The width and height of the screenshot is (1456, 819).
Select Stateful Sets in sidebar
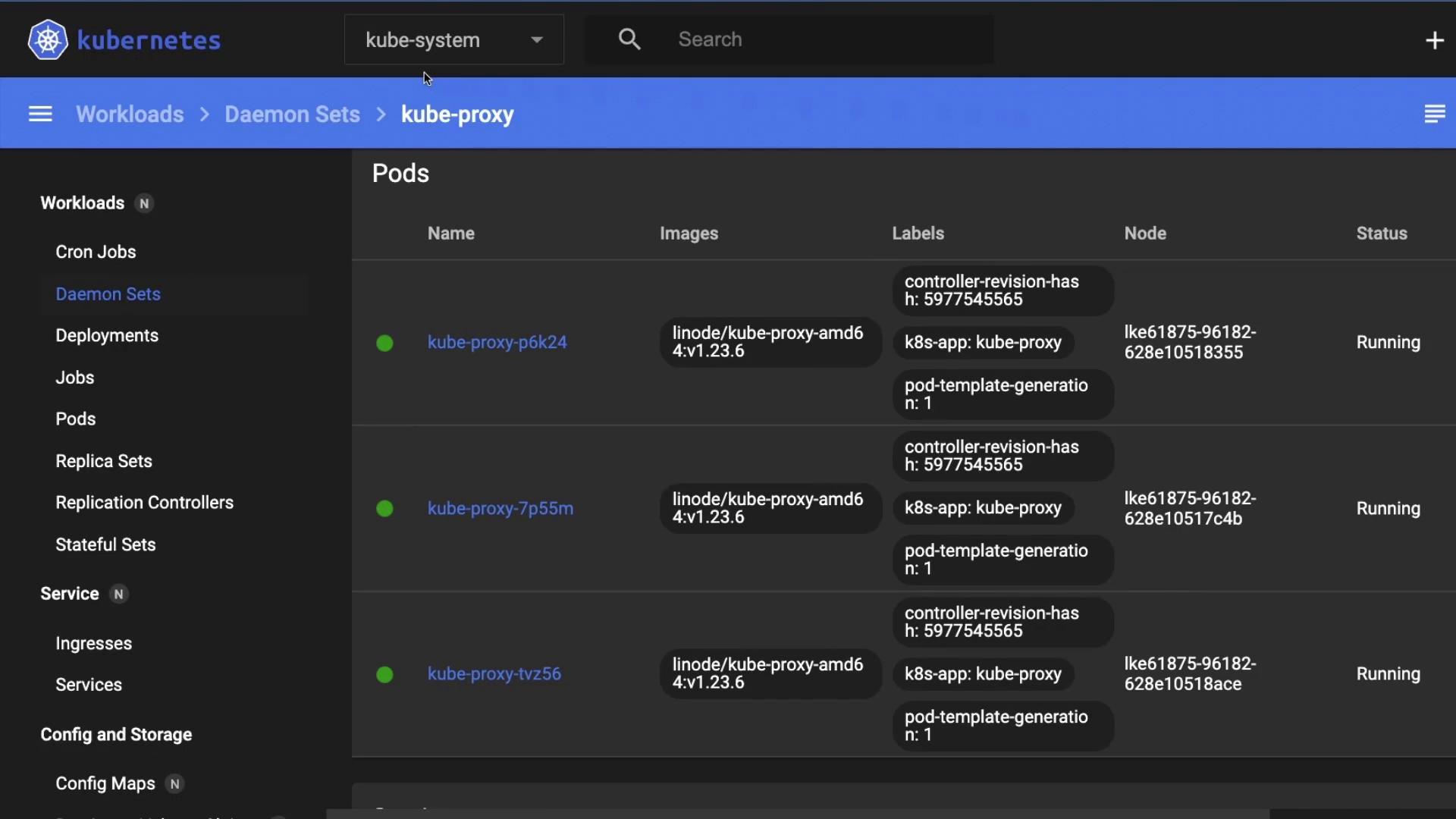click(105, 544)
